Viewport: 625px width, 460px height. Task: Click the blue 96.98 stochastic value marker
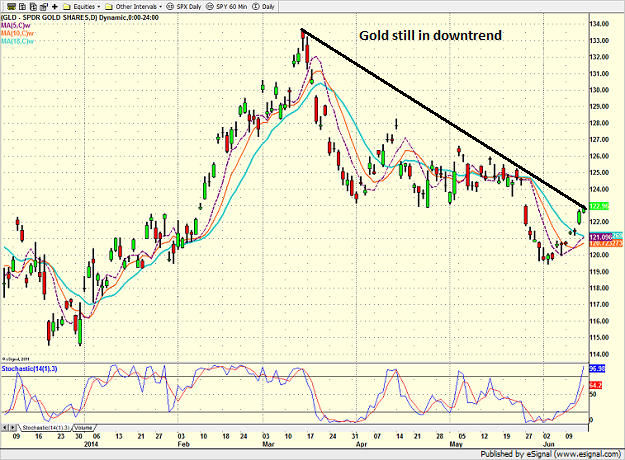(x=597, y=369)
